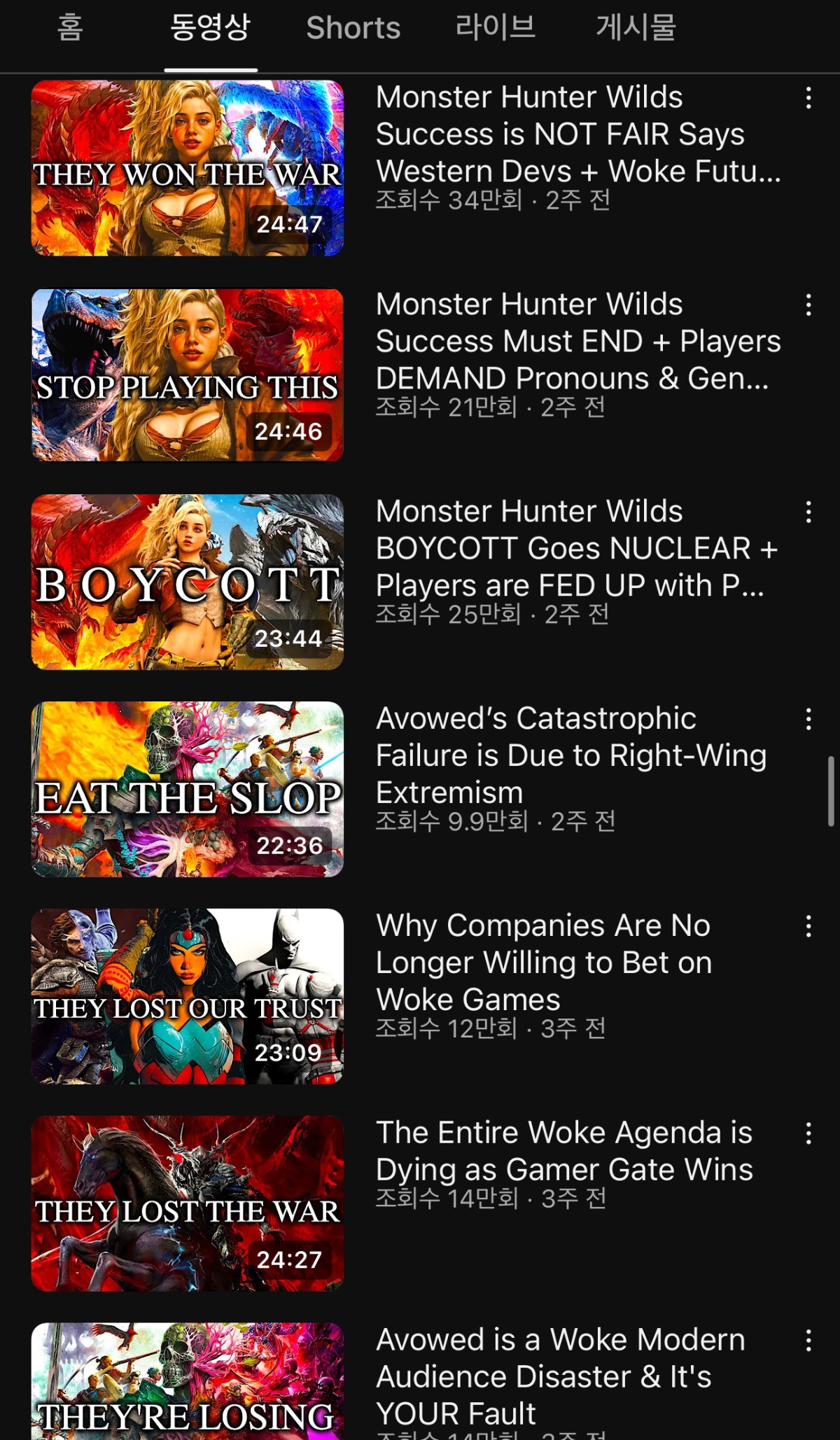Open the 'BOYCOTT' thumbnail video
Viewport: 840px width, 1440px height.
pos(188,582)
